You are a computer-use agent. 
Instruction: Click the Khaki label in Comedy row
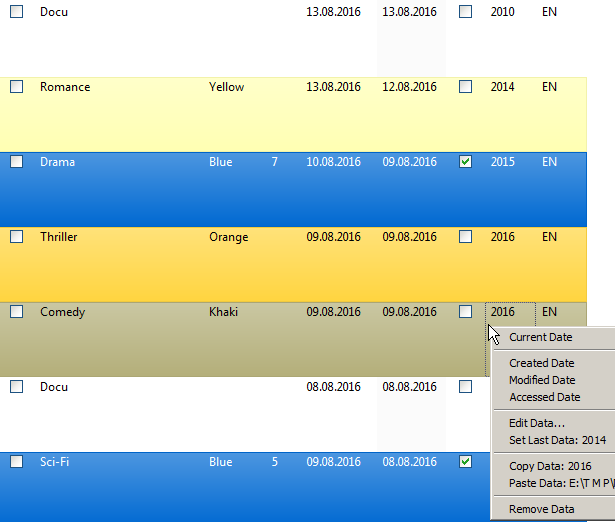[x=223, y=312]
